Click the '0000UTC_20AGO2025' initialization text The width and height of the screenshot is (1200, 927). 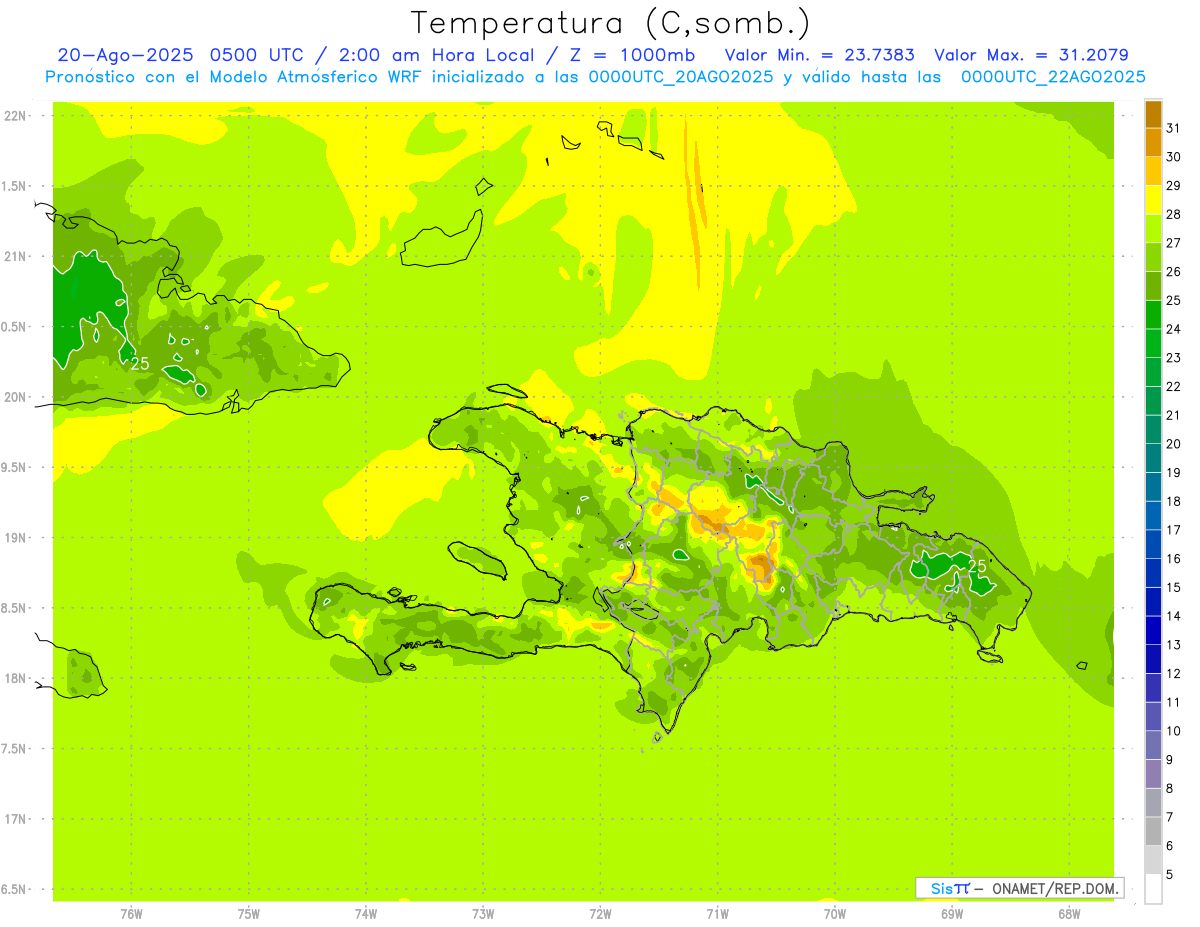pyautogui.click(x=681, y=77)
